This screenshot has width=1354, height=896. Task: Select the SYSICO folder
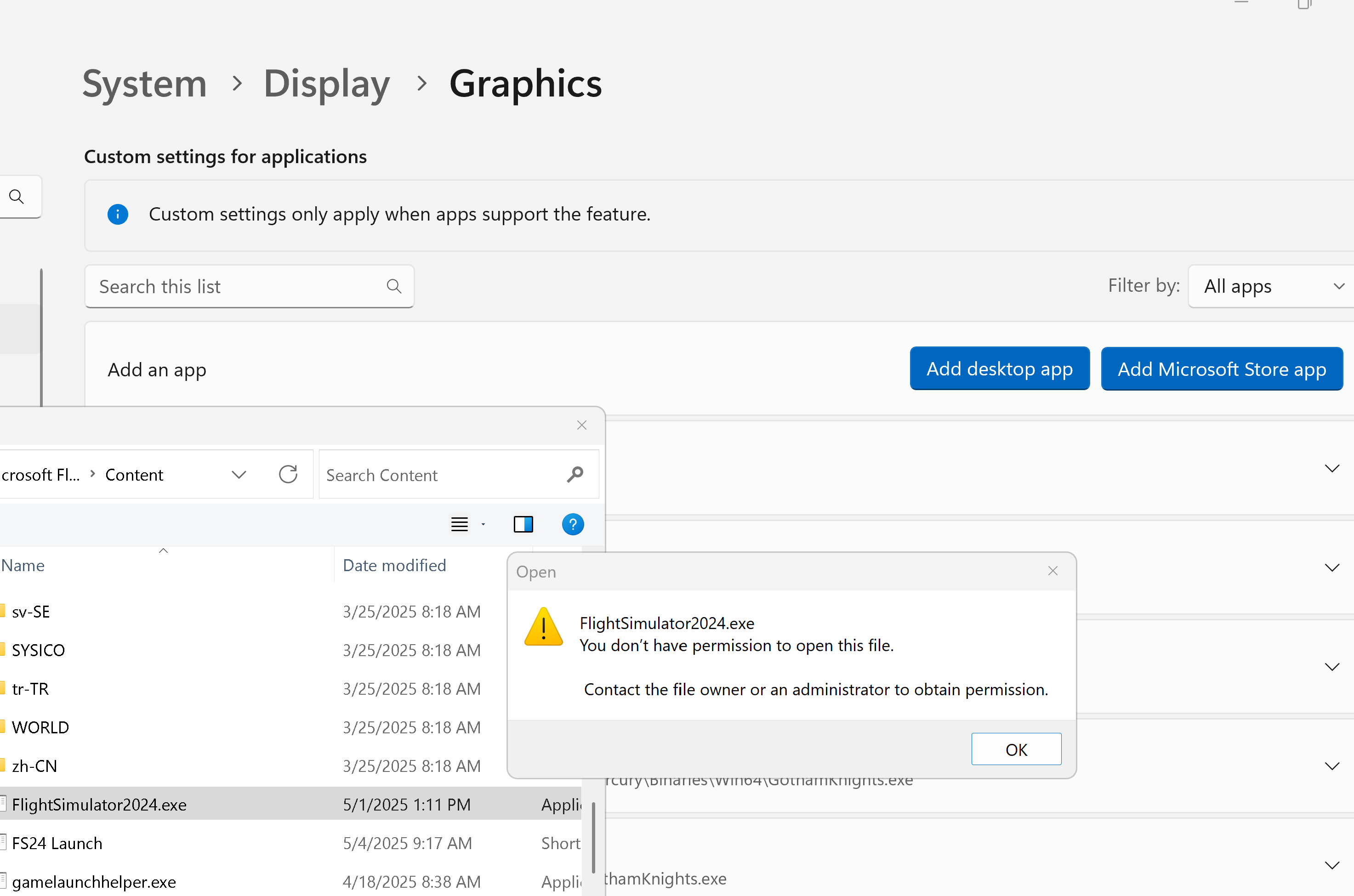[38, 650]
